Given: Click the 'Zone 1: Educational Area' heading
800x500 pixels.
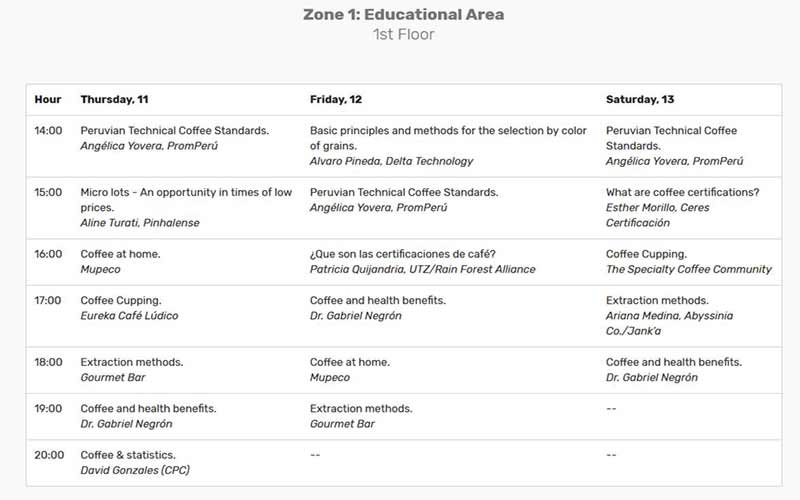Looking at the screenshot, I should [x=404, y=14].
